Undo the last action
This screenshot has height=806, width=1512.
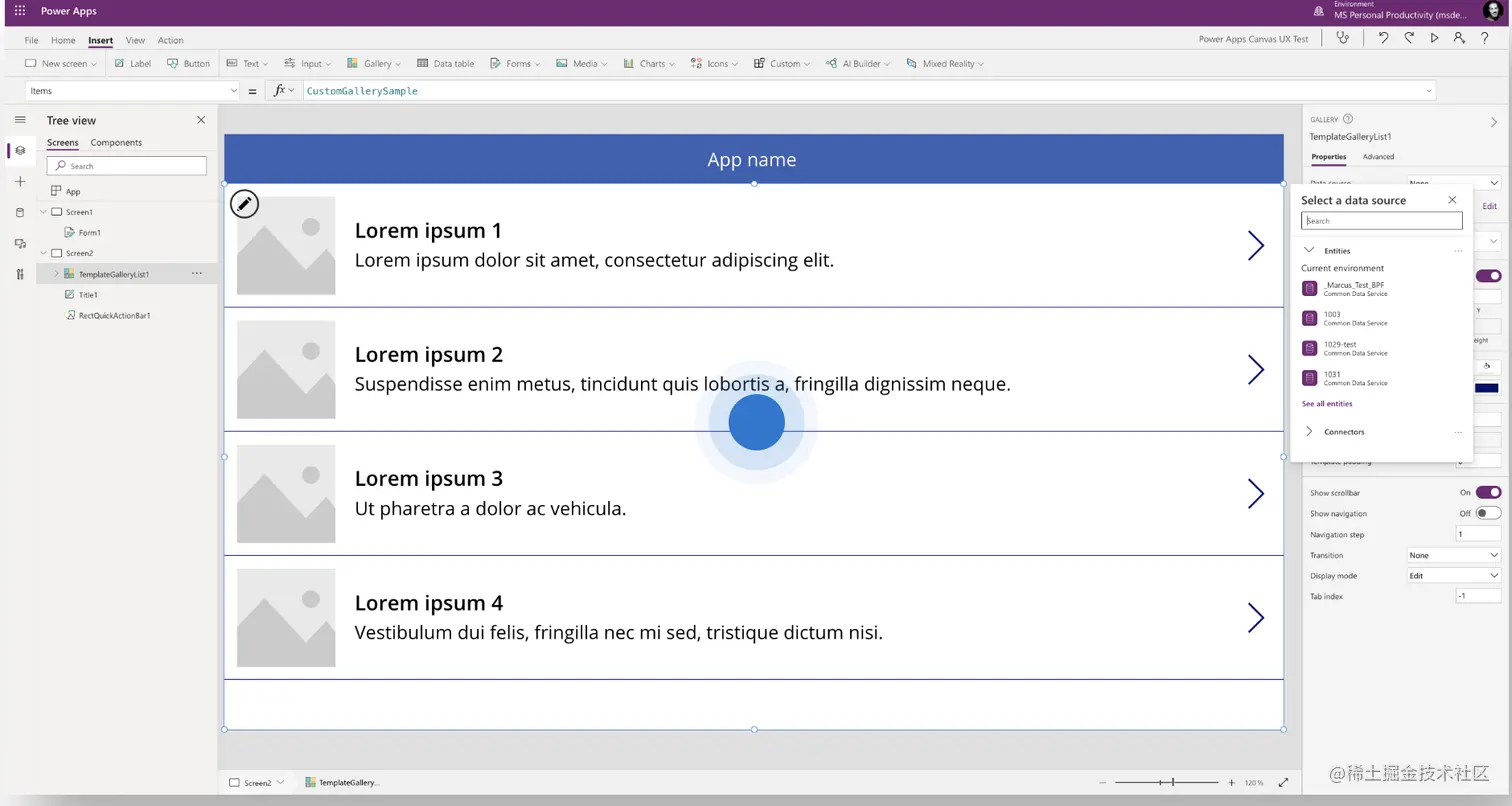[1383, 37]
